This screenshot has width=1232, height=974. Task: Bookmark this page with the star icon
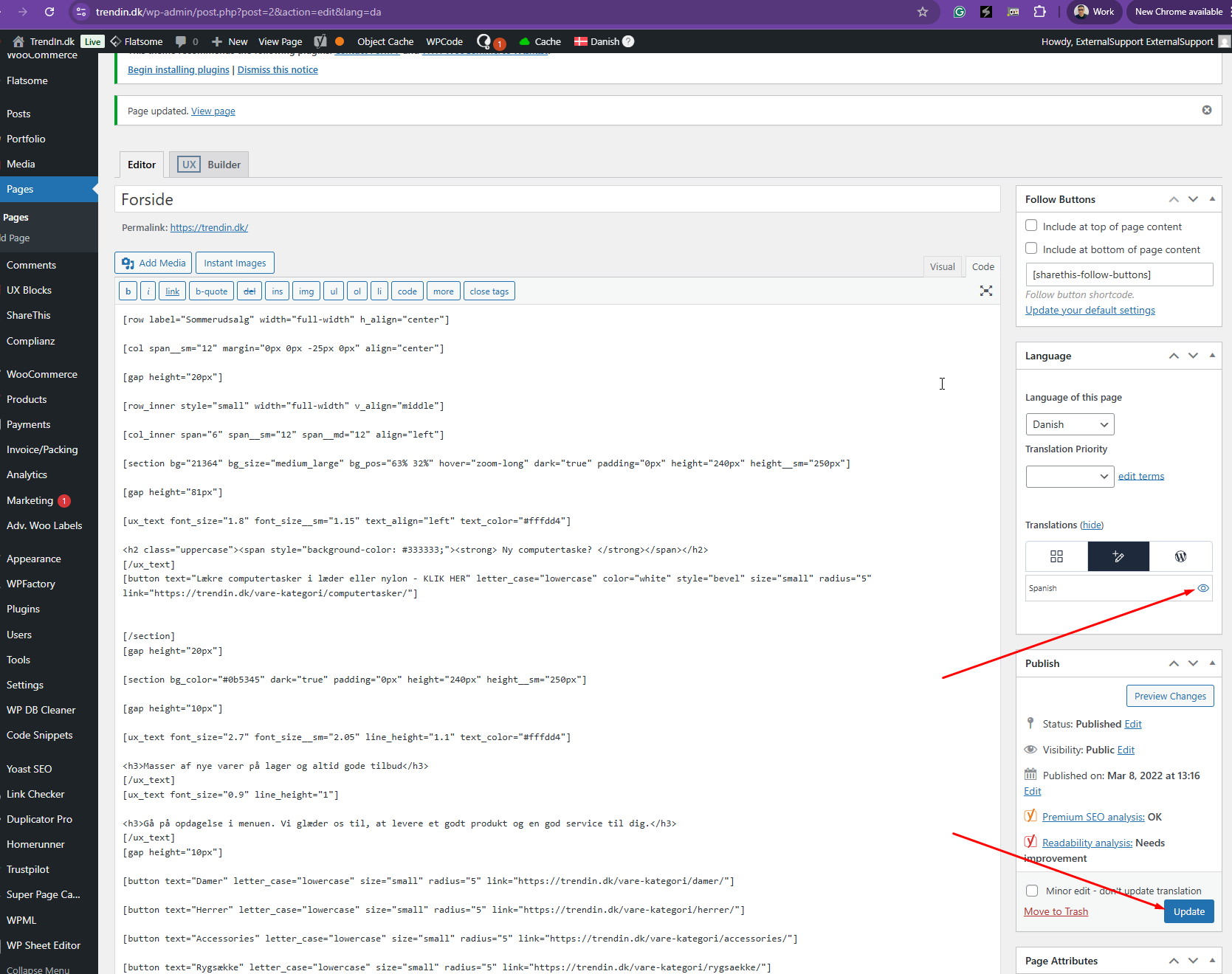tap(922, 12)
